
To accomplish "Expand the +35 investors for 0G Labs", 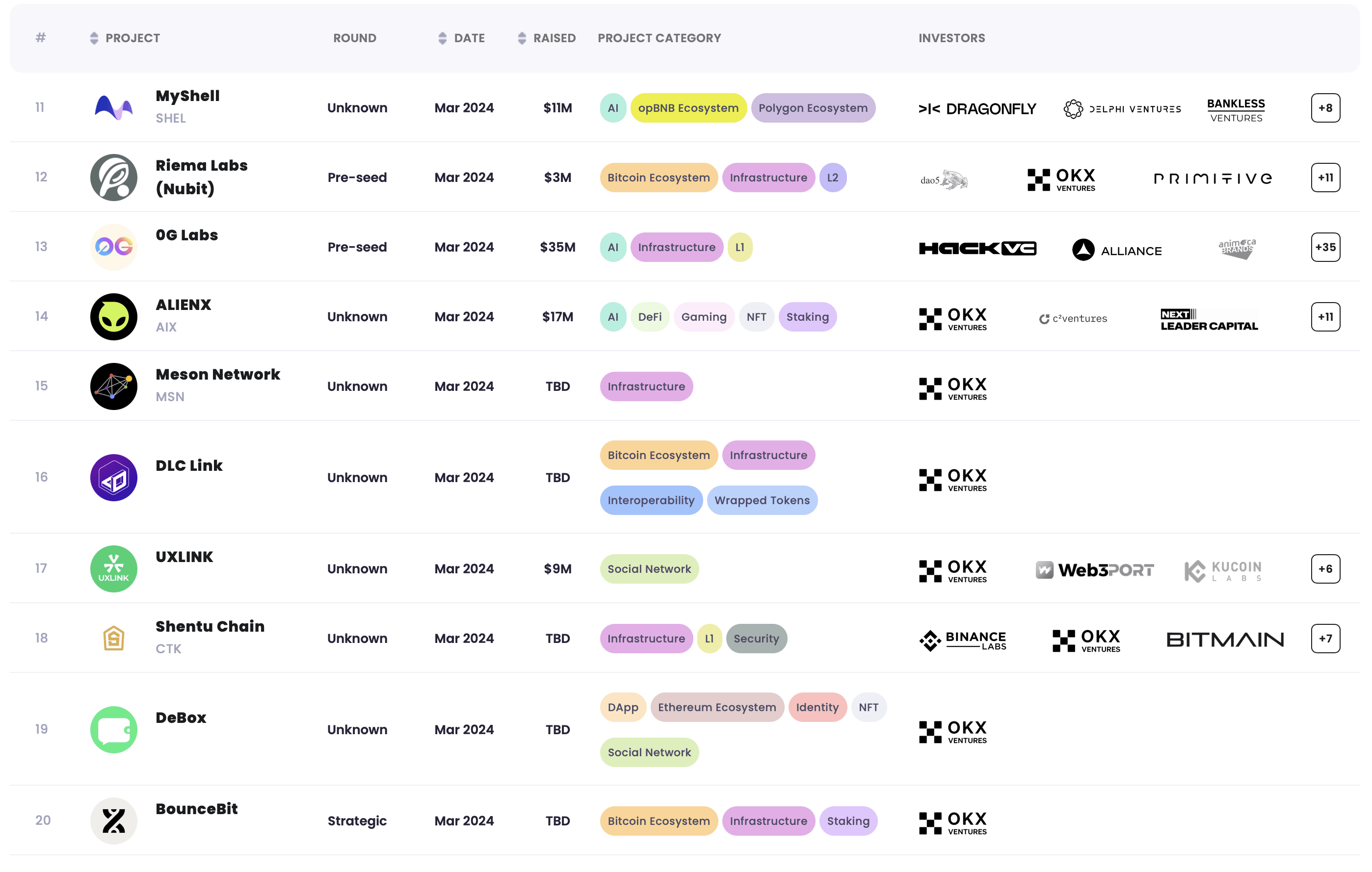I will (1325, 247).
